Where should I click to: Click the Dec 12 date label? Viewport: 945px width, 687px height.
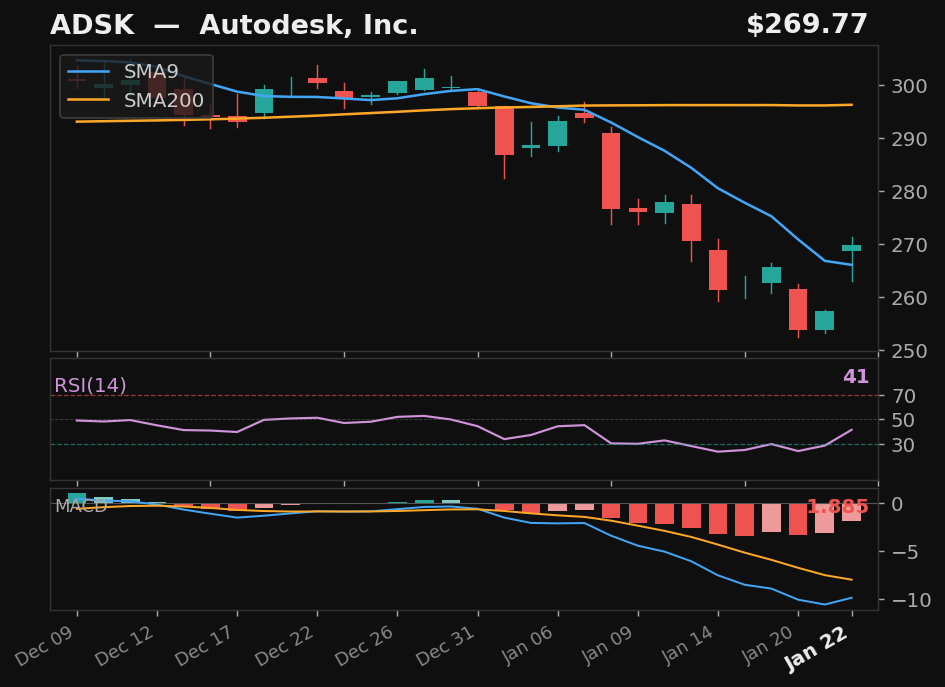126,646
